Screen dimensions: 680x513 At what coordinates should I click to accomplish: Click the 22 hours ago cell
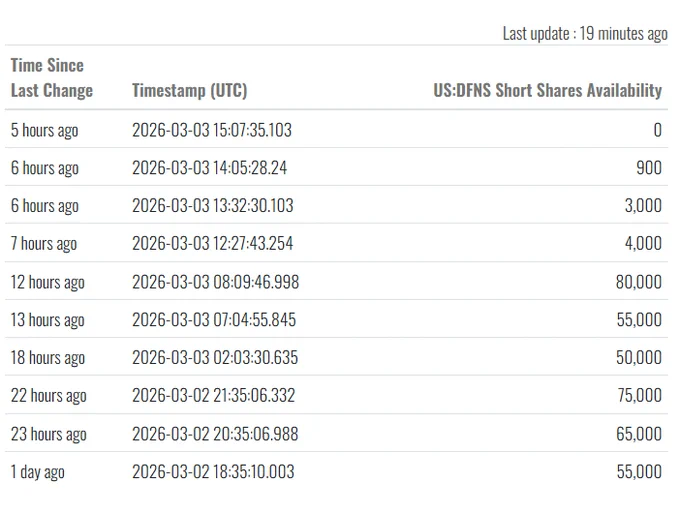[49, 395]
